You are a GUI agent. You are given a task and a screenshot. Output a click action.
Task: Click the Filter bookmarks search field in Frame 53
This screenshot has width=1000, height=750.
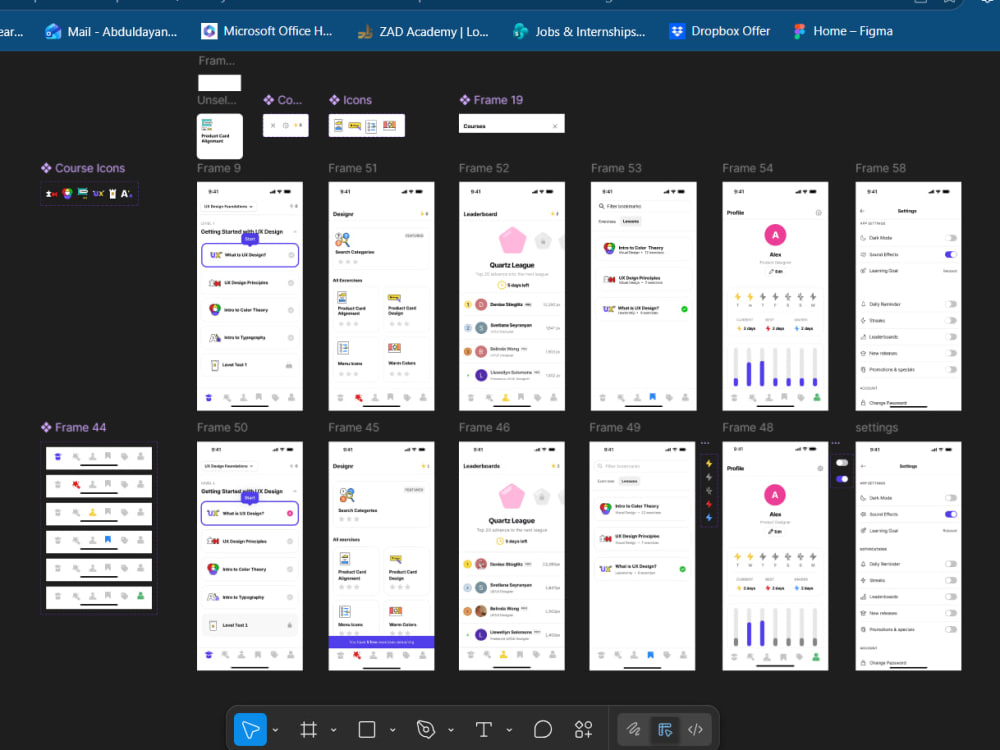click(x=643, y=206)
